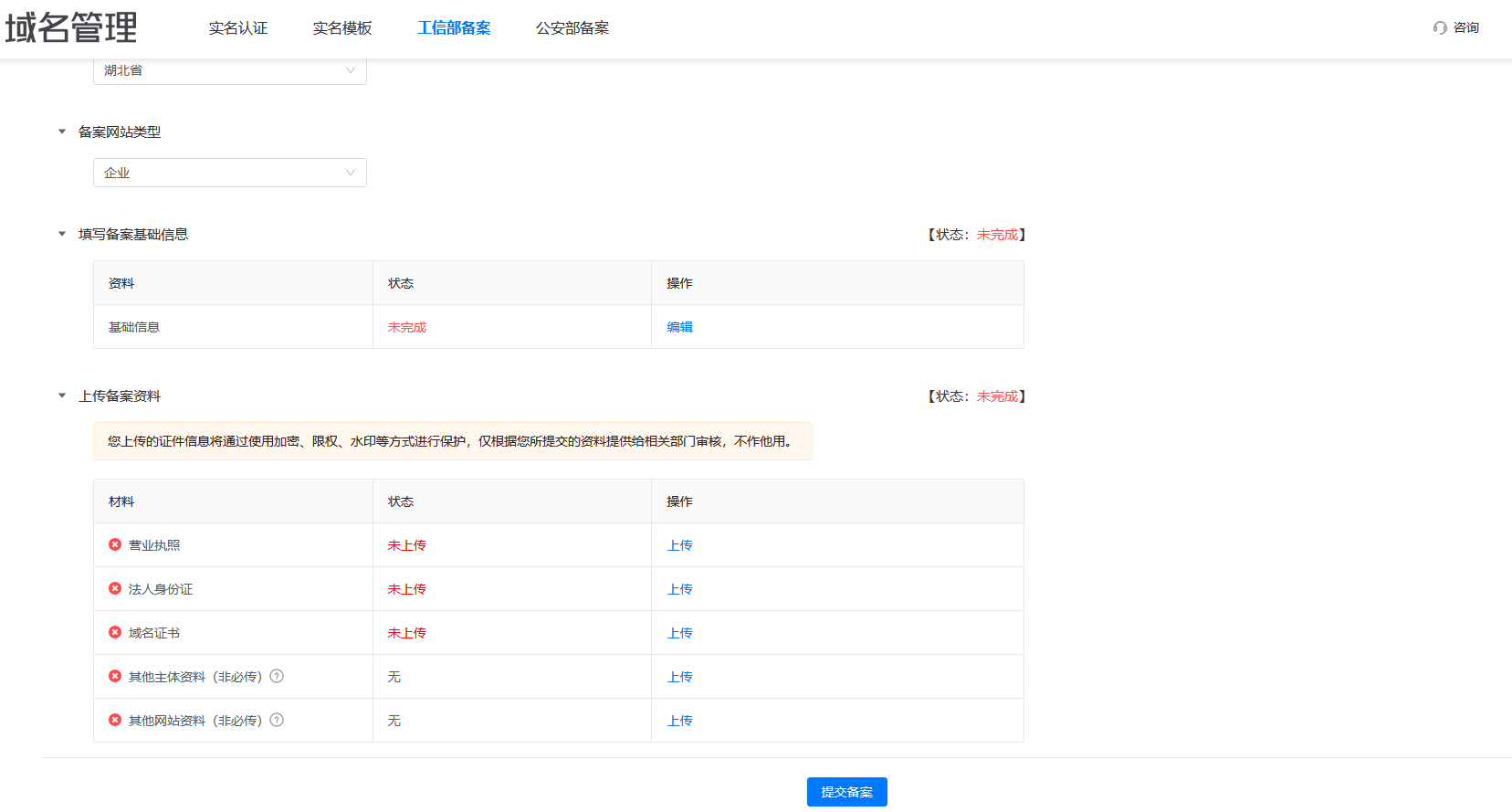Upload 其他网站资料 file
Screen dimensions: 1512x812
point(680,721)
